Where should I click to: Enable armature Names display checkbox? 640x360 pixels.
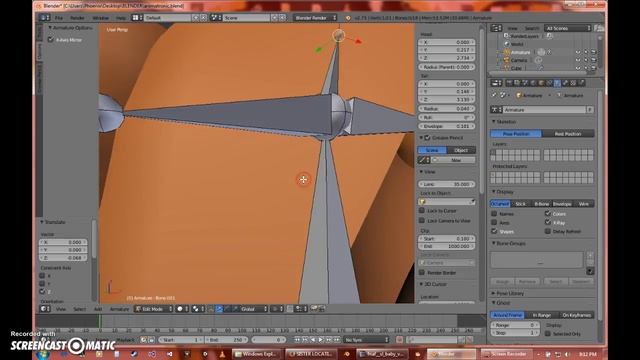[x=494, y=213]
